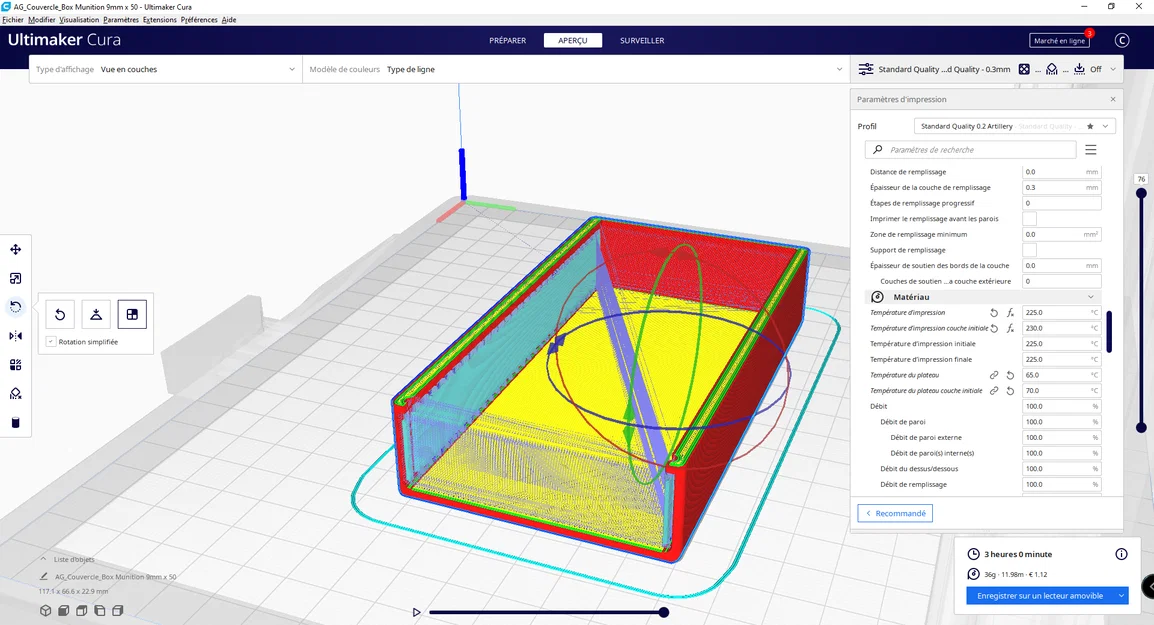Select the Scale tool in left toolbar
1154x625 pixels.
(15, 278)
